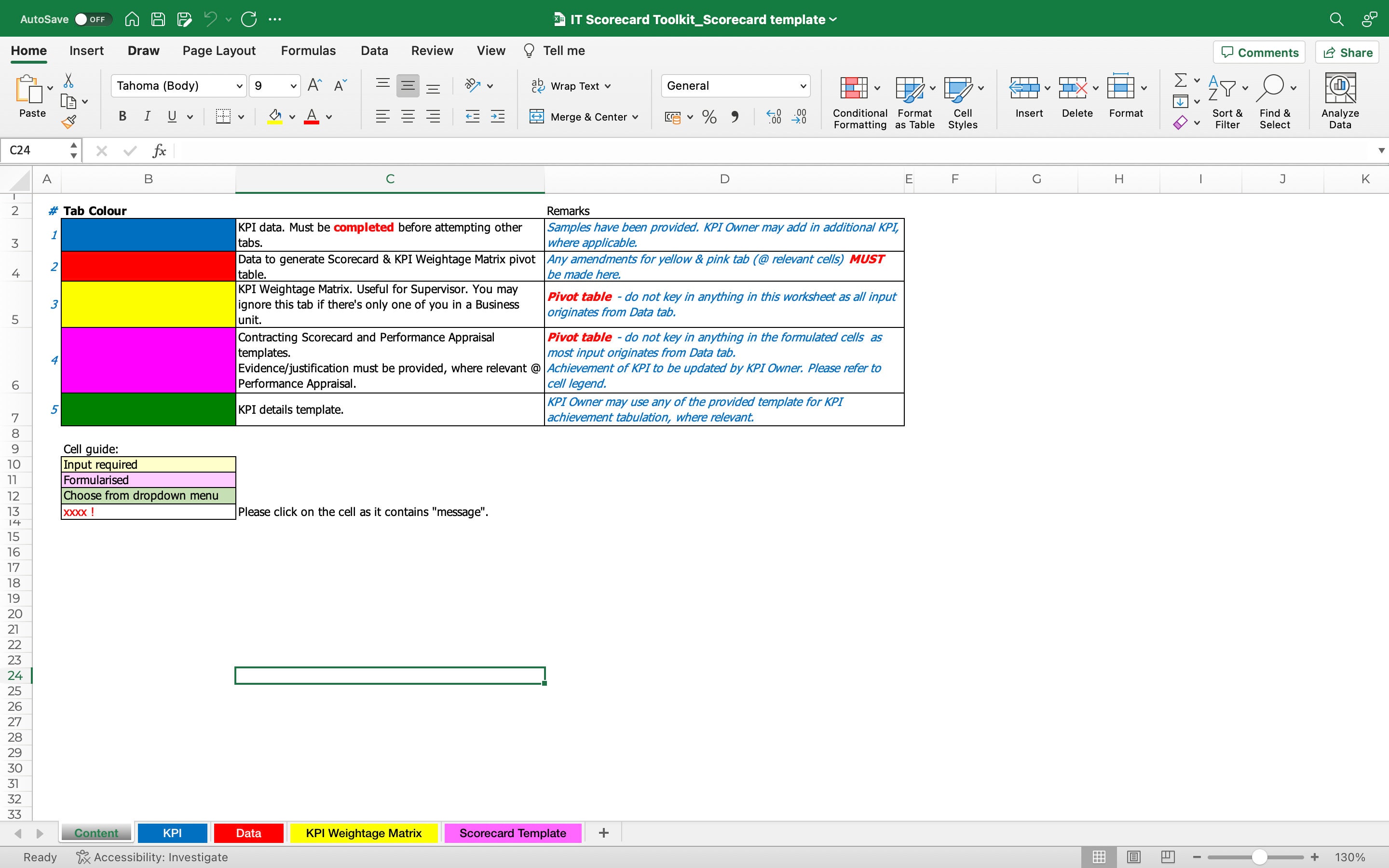Screen dimensions: 1389x868
Task: Click the Increase Font Size icon
Action: 314,85
